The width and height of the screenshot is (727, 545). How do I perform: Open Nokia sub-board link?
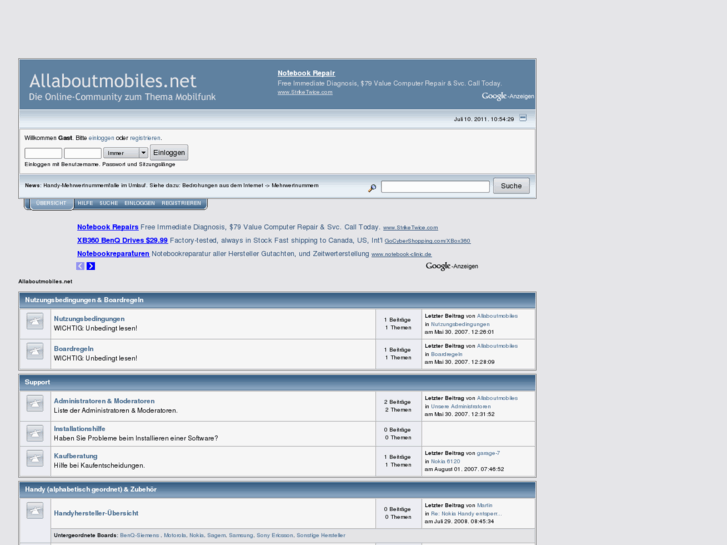pyautogui.click(x=197, y=535)
